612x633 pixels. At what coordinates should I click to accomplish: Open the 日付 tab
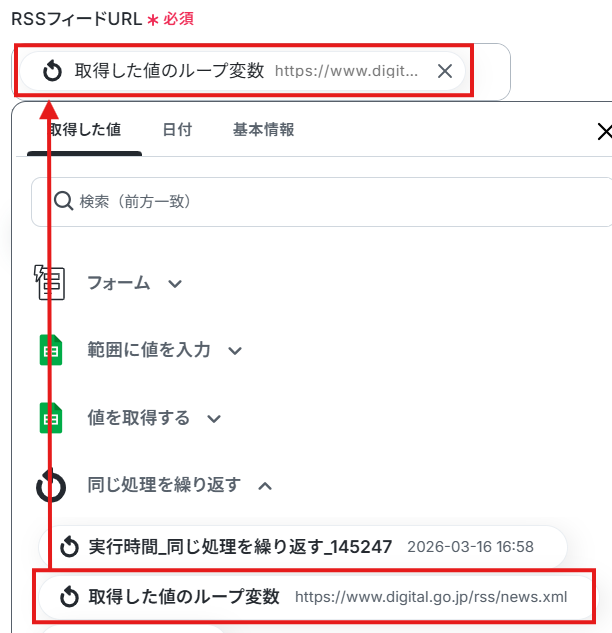(x=177, y=130)
